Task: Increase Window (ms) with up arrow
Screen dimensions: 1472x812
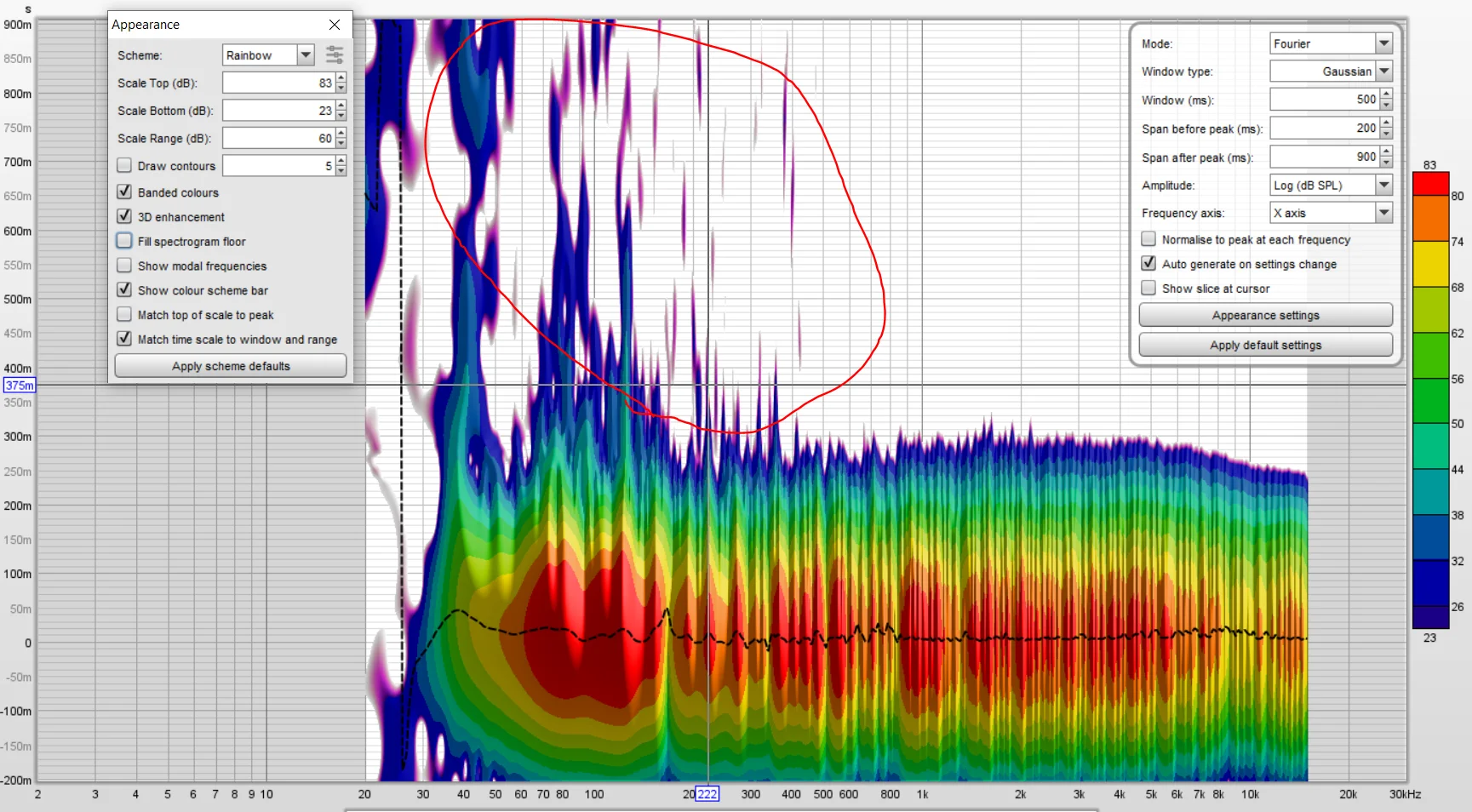Action: [1386, 94]
